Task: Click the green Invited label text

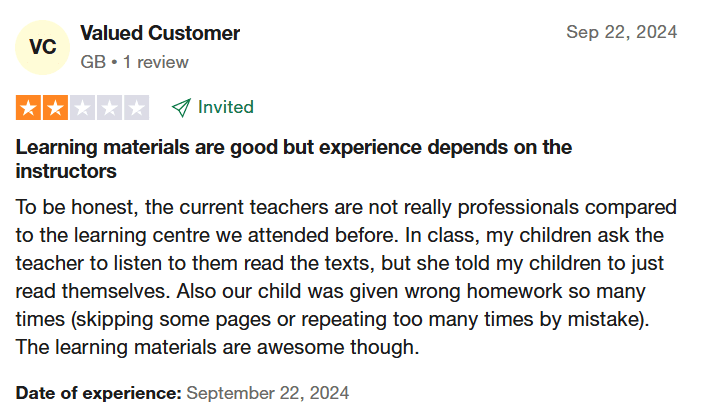Action: click(x=226, y=107)
